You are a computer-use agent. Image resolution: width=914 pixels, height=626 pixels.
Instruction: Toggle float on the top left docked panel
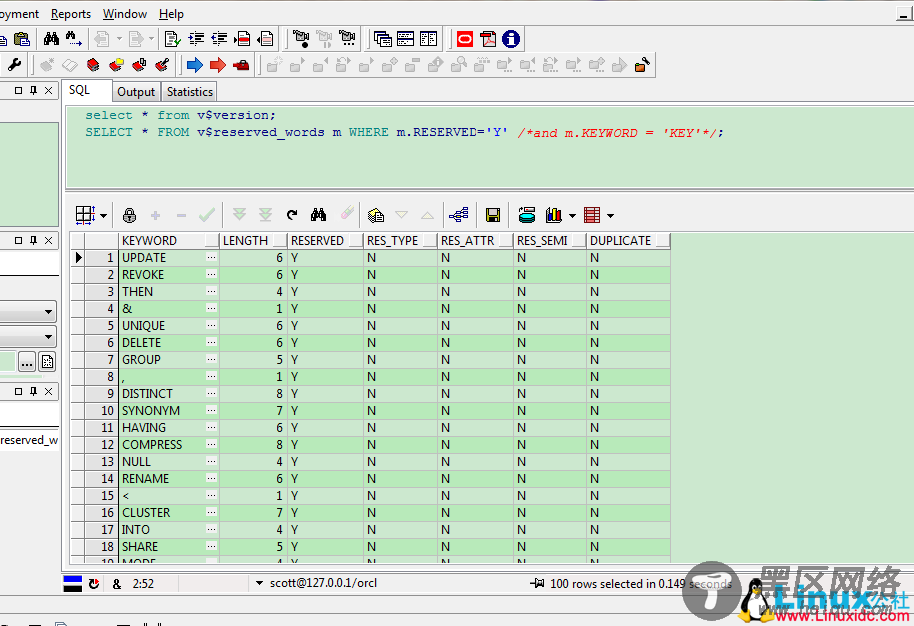coord(19,91)
